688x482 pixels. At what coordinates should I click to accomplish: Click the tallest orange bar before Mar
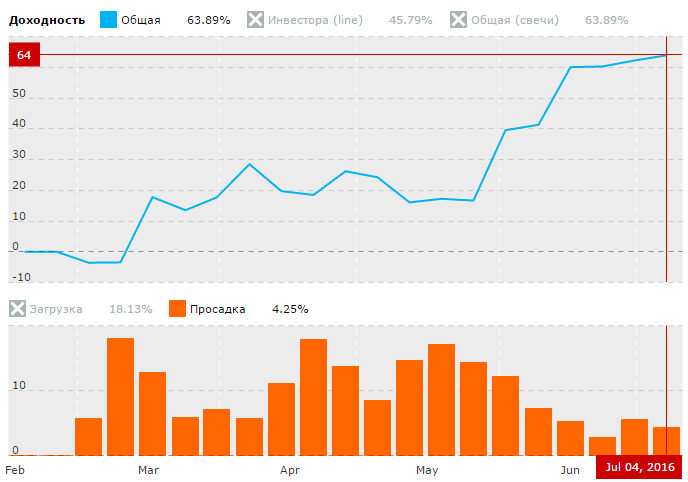point(120,396)
